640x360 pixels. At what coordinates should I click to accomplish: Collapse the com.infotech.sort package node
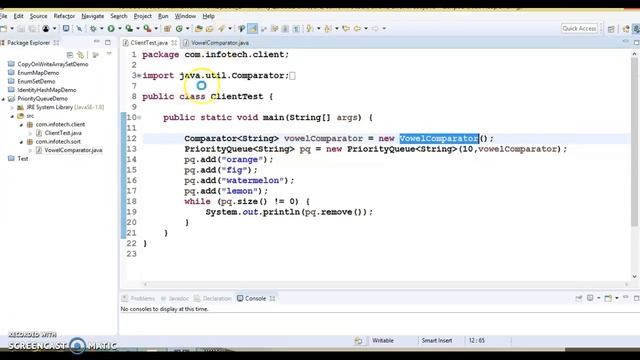(x=21, y=142)
